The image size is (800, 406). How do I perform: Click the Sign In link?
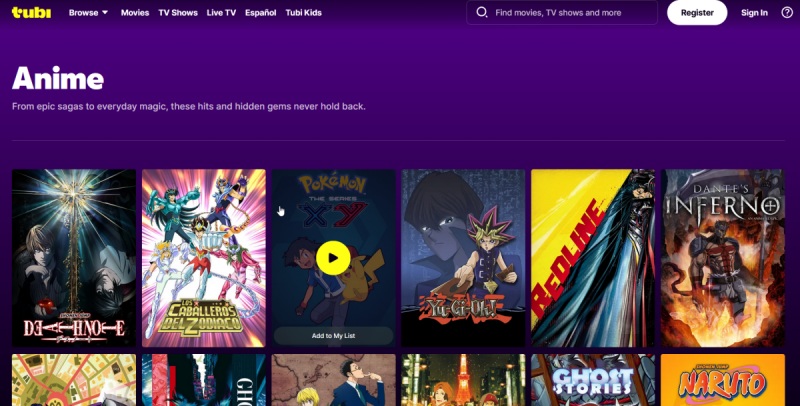tap(754, 13)
